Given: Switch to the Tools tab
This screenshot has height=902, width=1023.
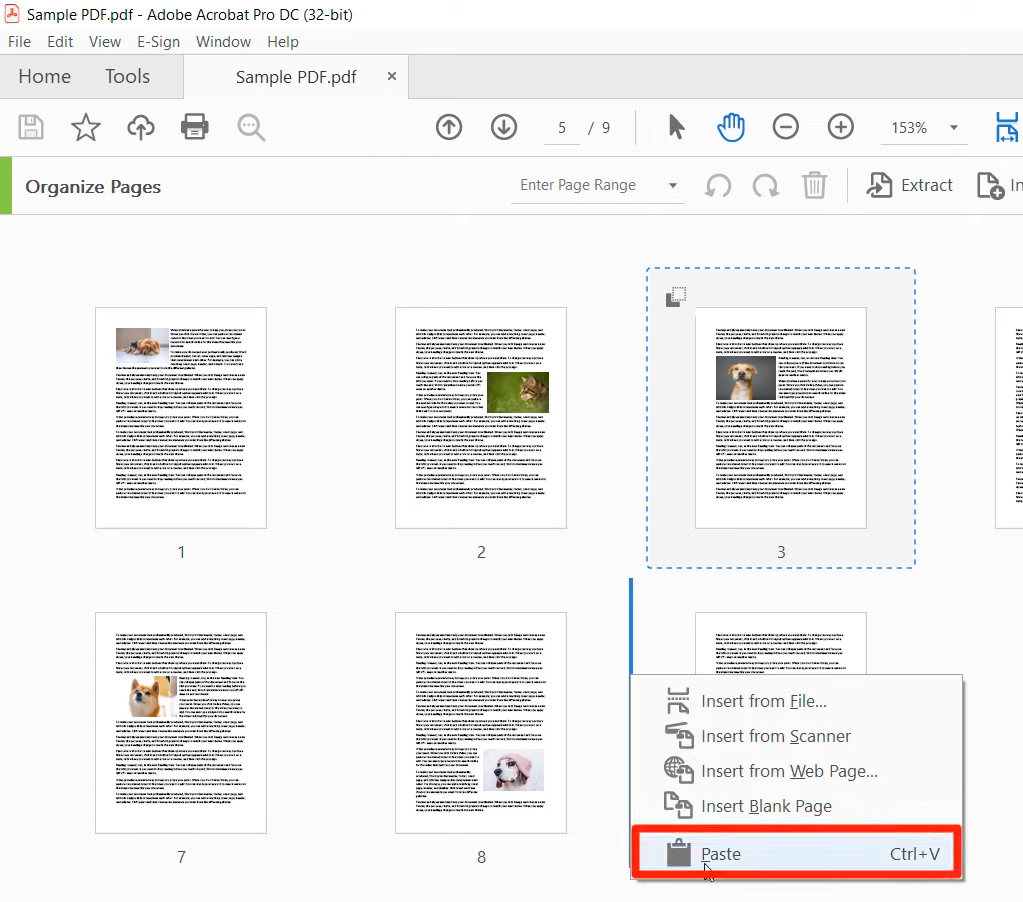Looking at the screenshot, I should click(x=127, y=76).
